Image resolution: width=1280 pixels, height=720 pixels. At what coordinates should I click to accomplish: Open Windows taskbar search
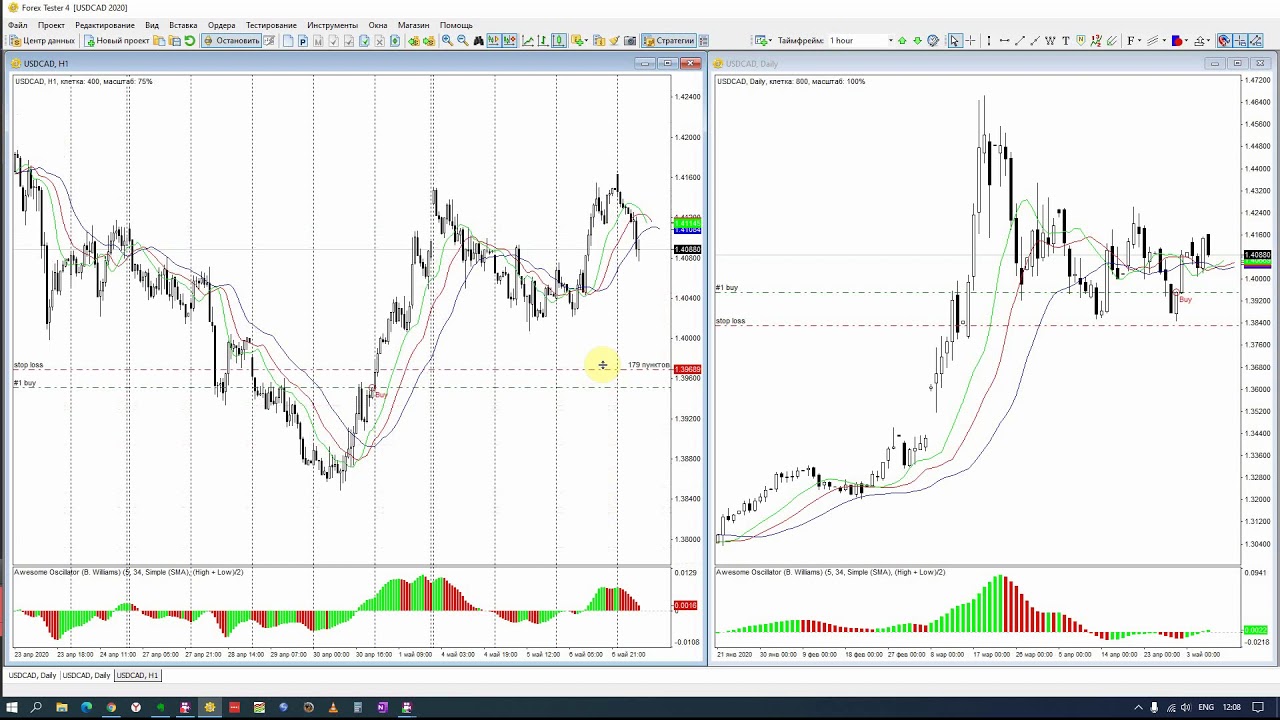tap(37, 708)
